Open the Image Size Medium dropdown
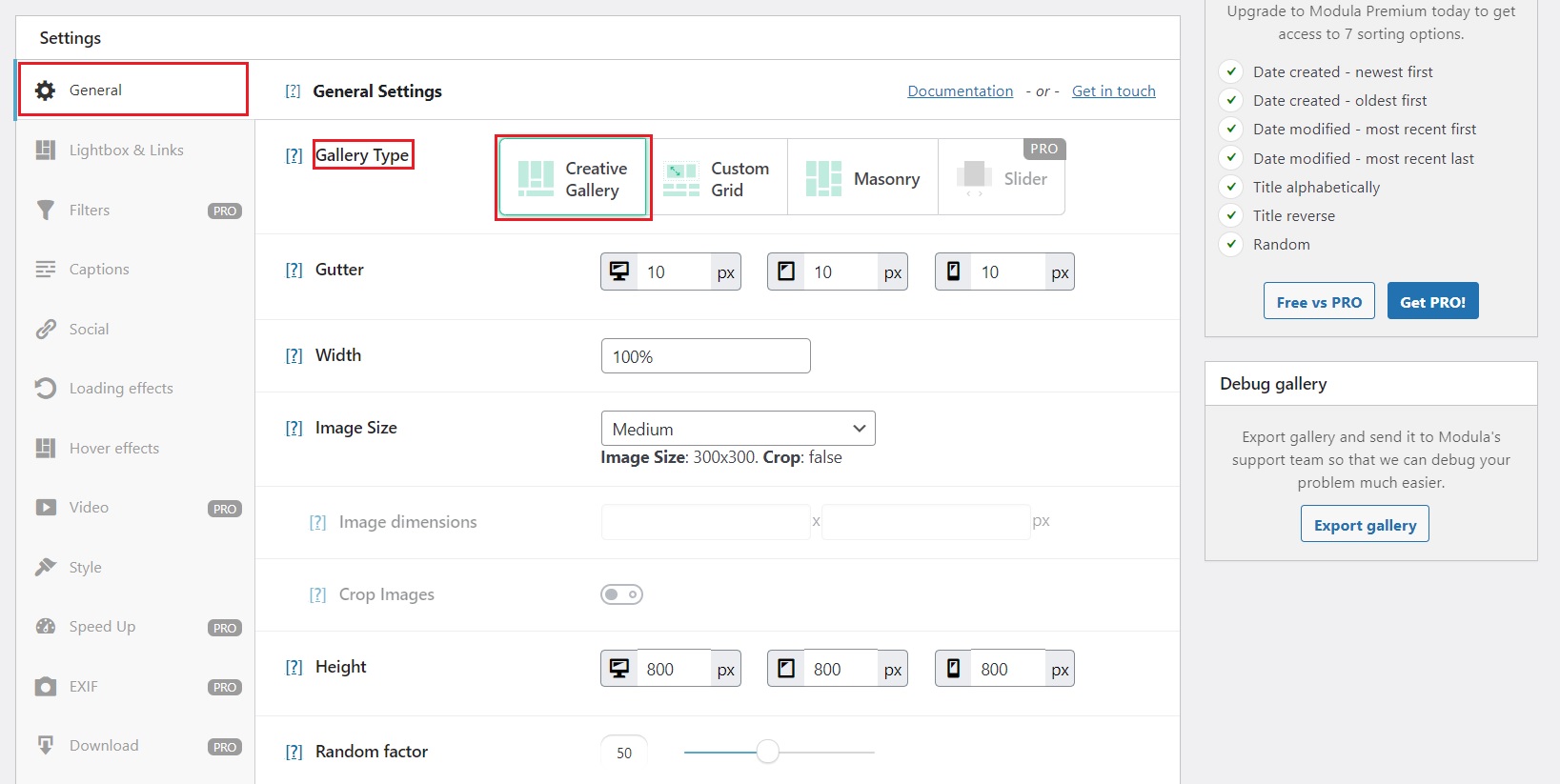 (x=738, y=429)
